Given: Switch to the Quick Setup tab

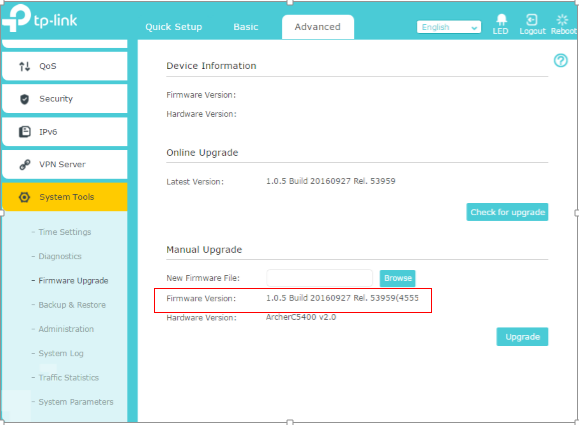Looking at the screenshot, I should [174, 27].
